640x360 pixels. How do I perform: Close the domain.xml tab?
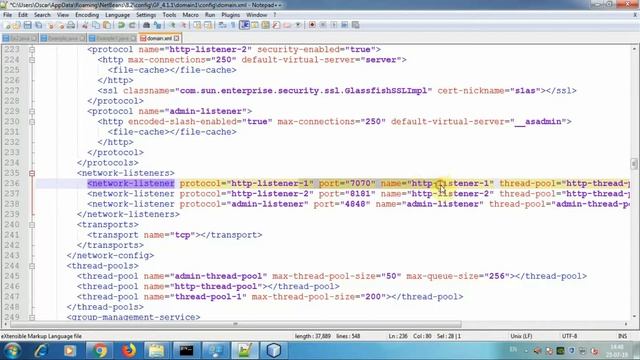[176, 38]
